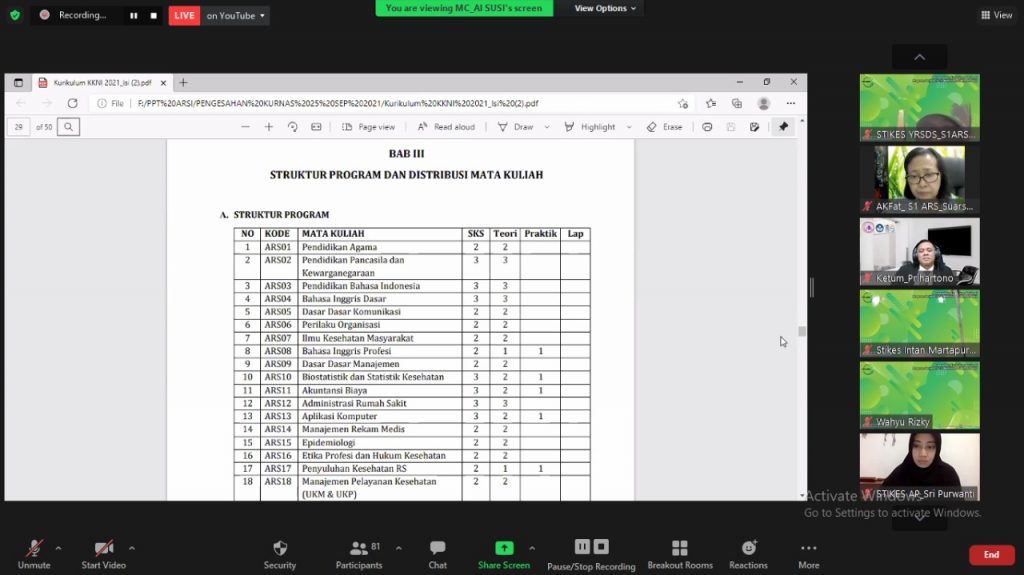Open video options arrow beside Start Video
This screenshot has height=575, width=1024.
(132, 548)
